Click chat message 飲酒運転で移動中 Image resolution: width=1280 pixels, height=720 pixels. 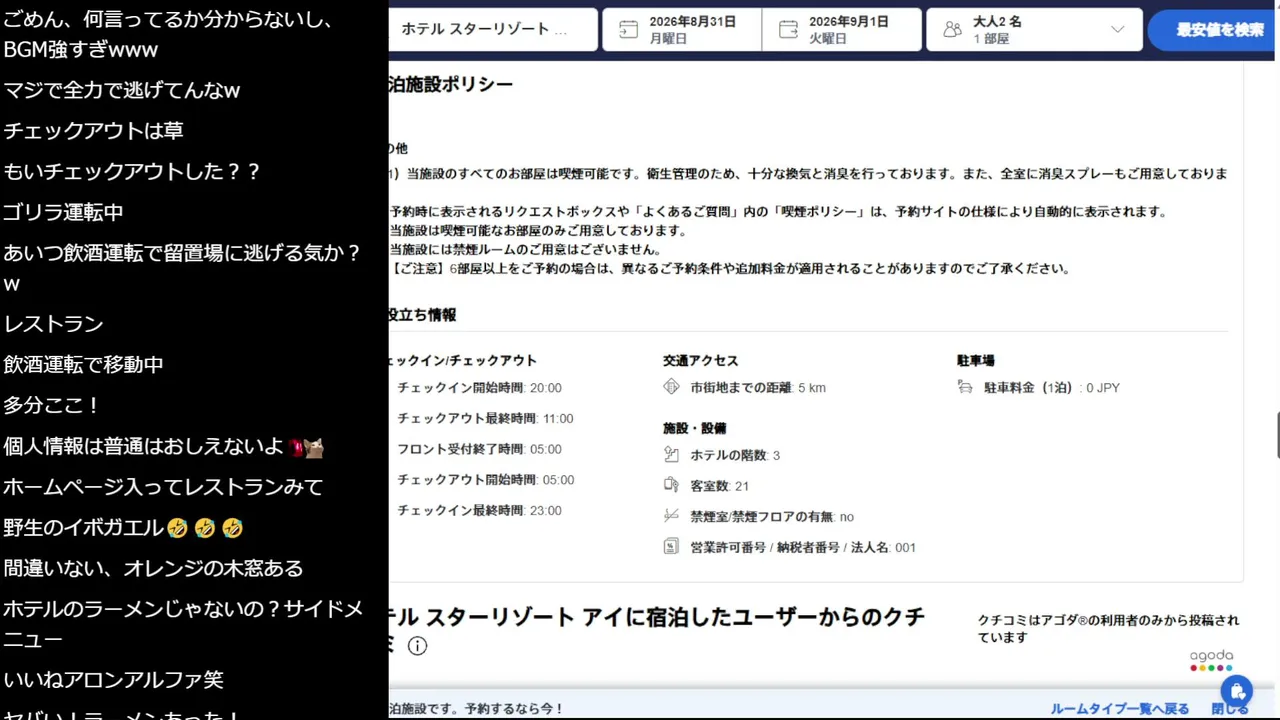click(83, 364)
